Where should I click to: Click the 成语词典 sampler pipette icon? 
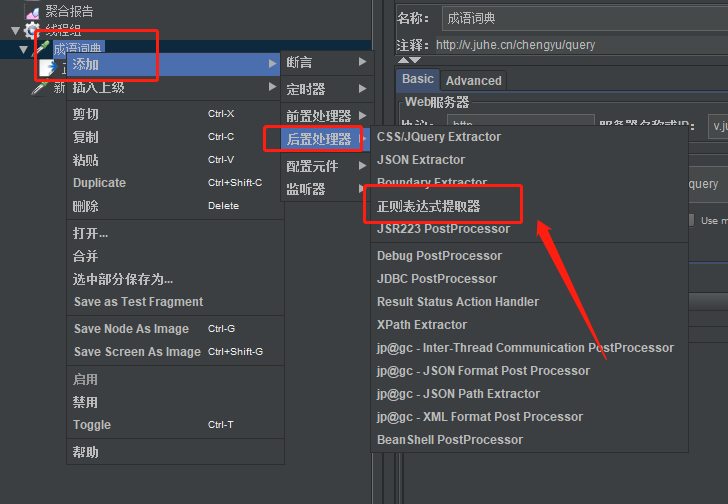(x=41, y=48)
